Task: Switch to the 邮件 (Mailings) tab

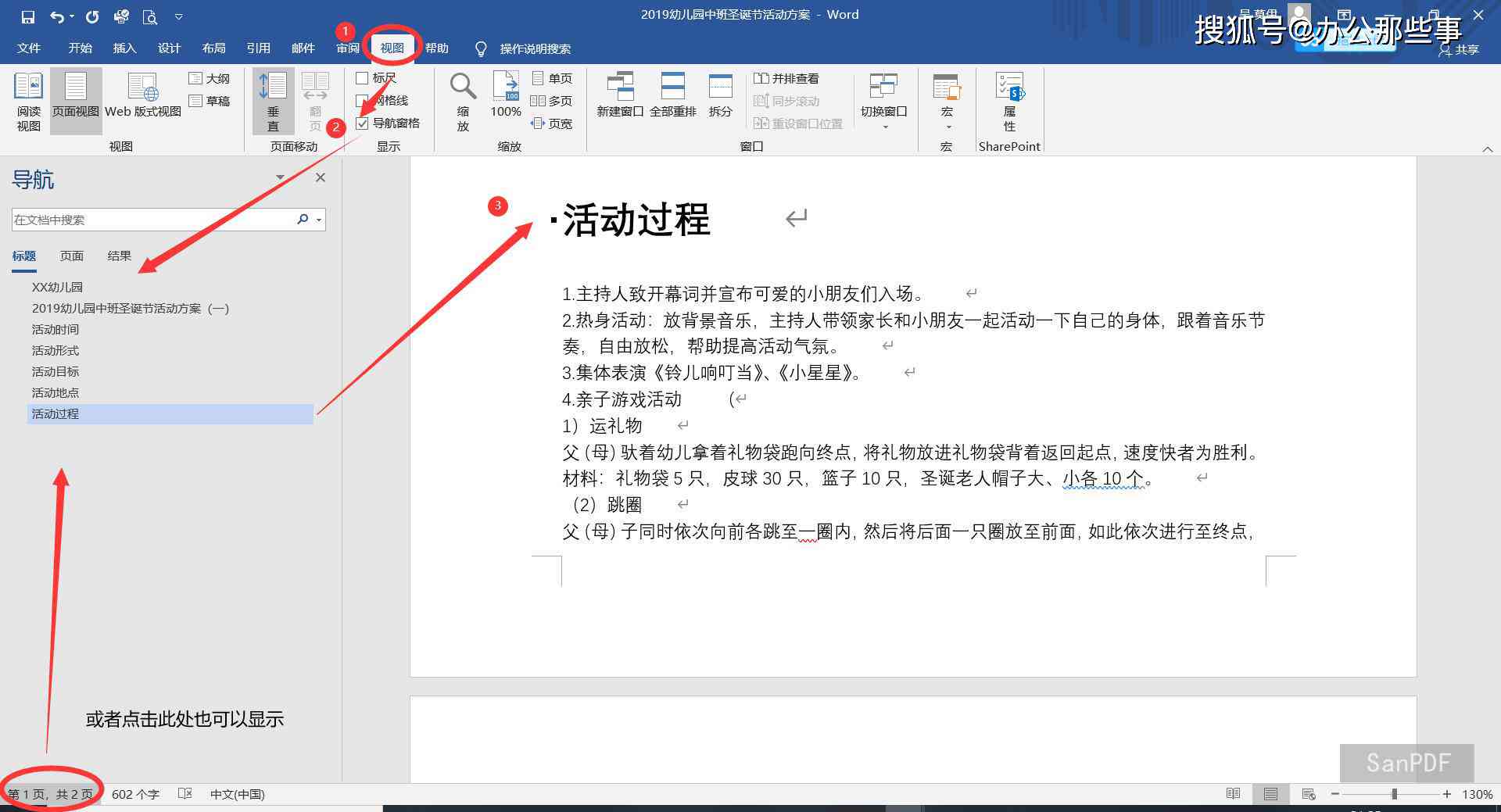Action: tap(303, 48)
